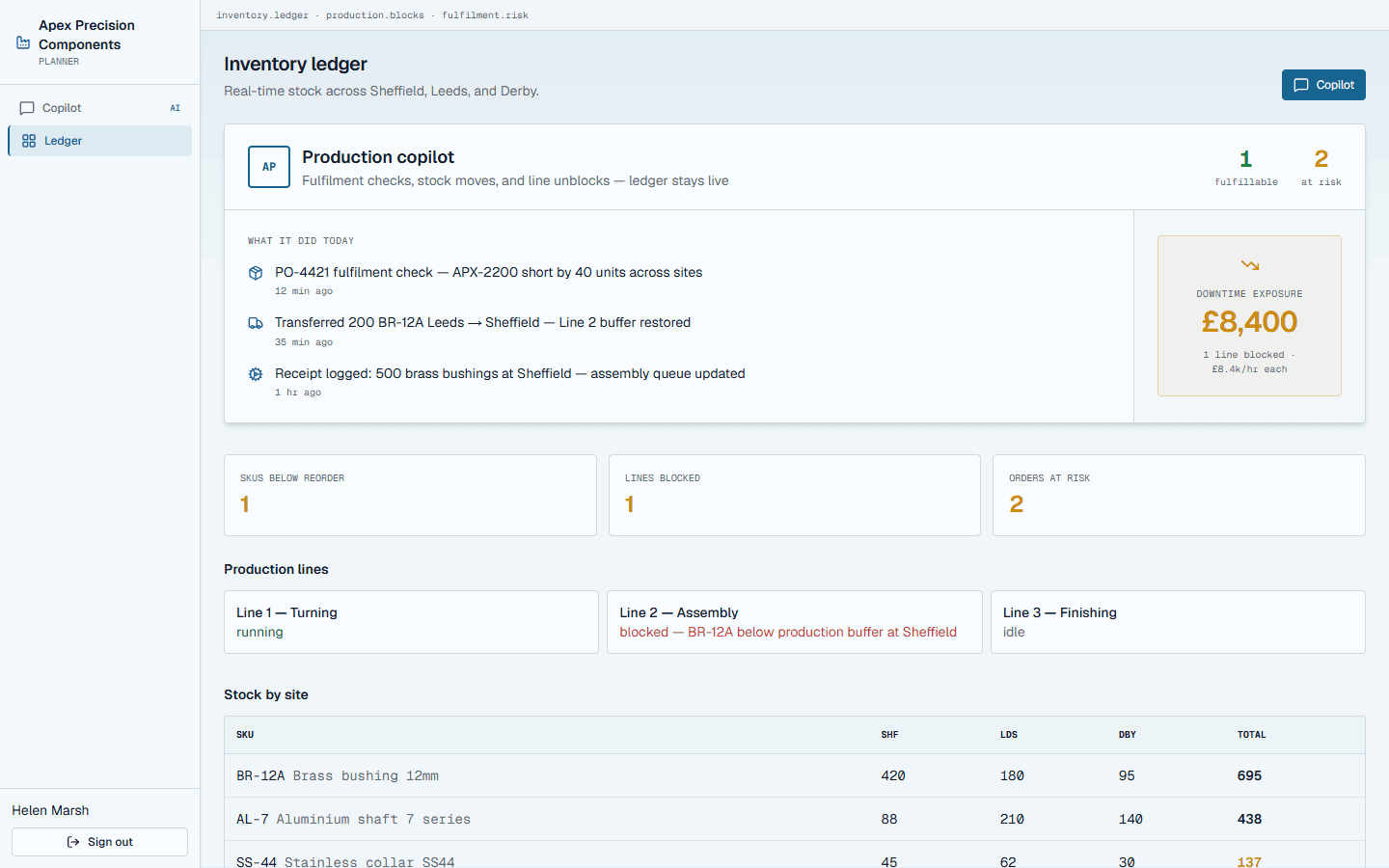Click the sign-out arrow icon

click(73, 842)
